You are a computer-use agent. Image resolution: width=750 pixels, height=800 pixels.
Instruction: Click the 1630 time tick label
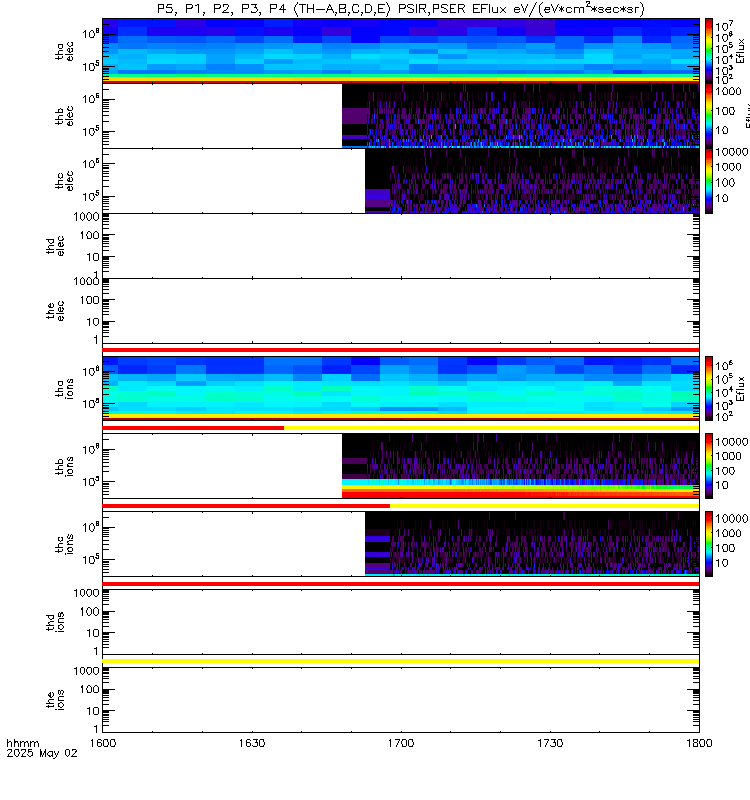point(252,743)
